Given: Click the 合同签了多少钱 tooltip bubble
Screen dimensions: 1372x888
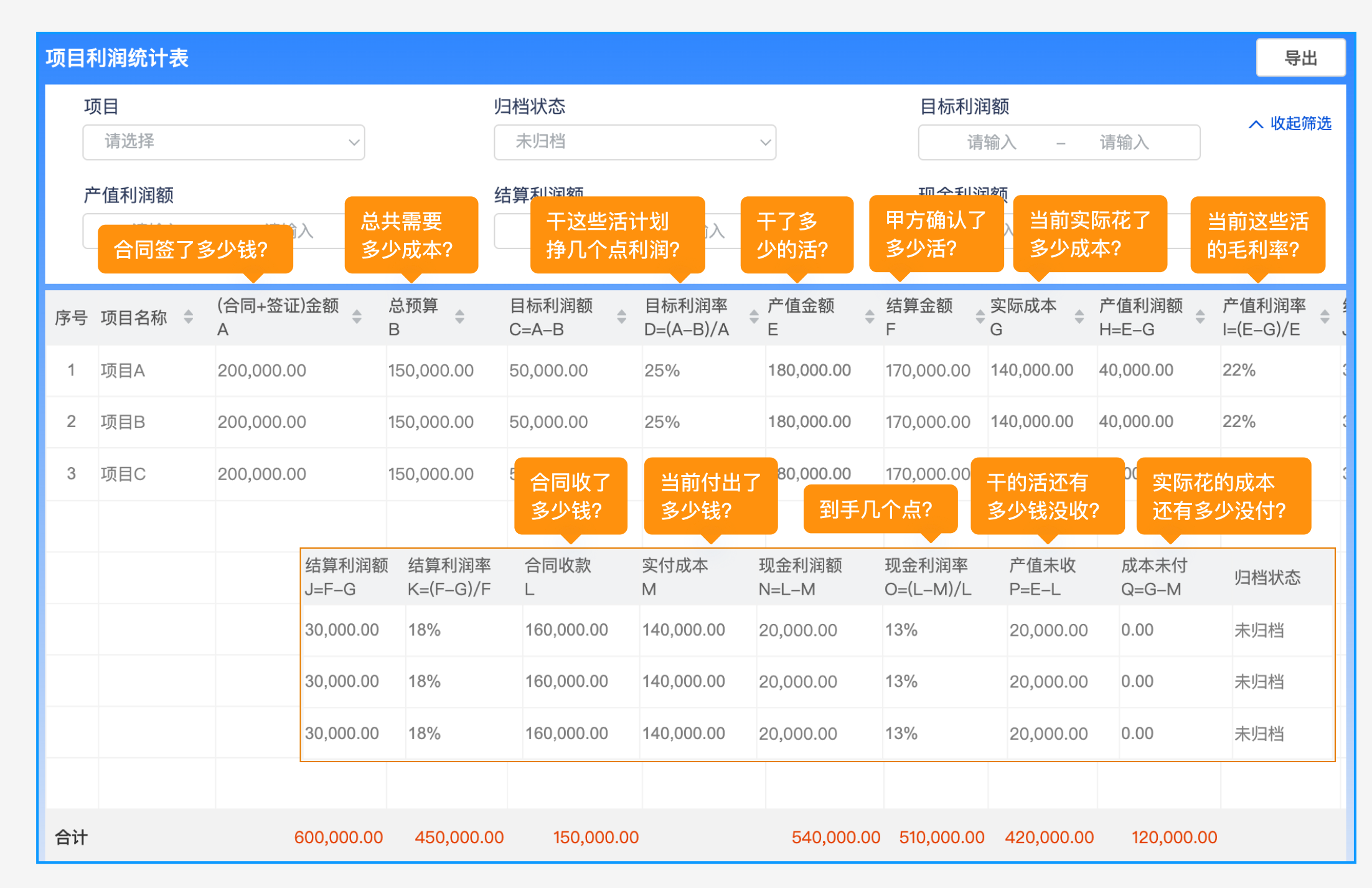Looking at the screenshot, I should pyautogui.click(x=195, y=249).
